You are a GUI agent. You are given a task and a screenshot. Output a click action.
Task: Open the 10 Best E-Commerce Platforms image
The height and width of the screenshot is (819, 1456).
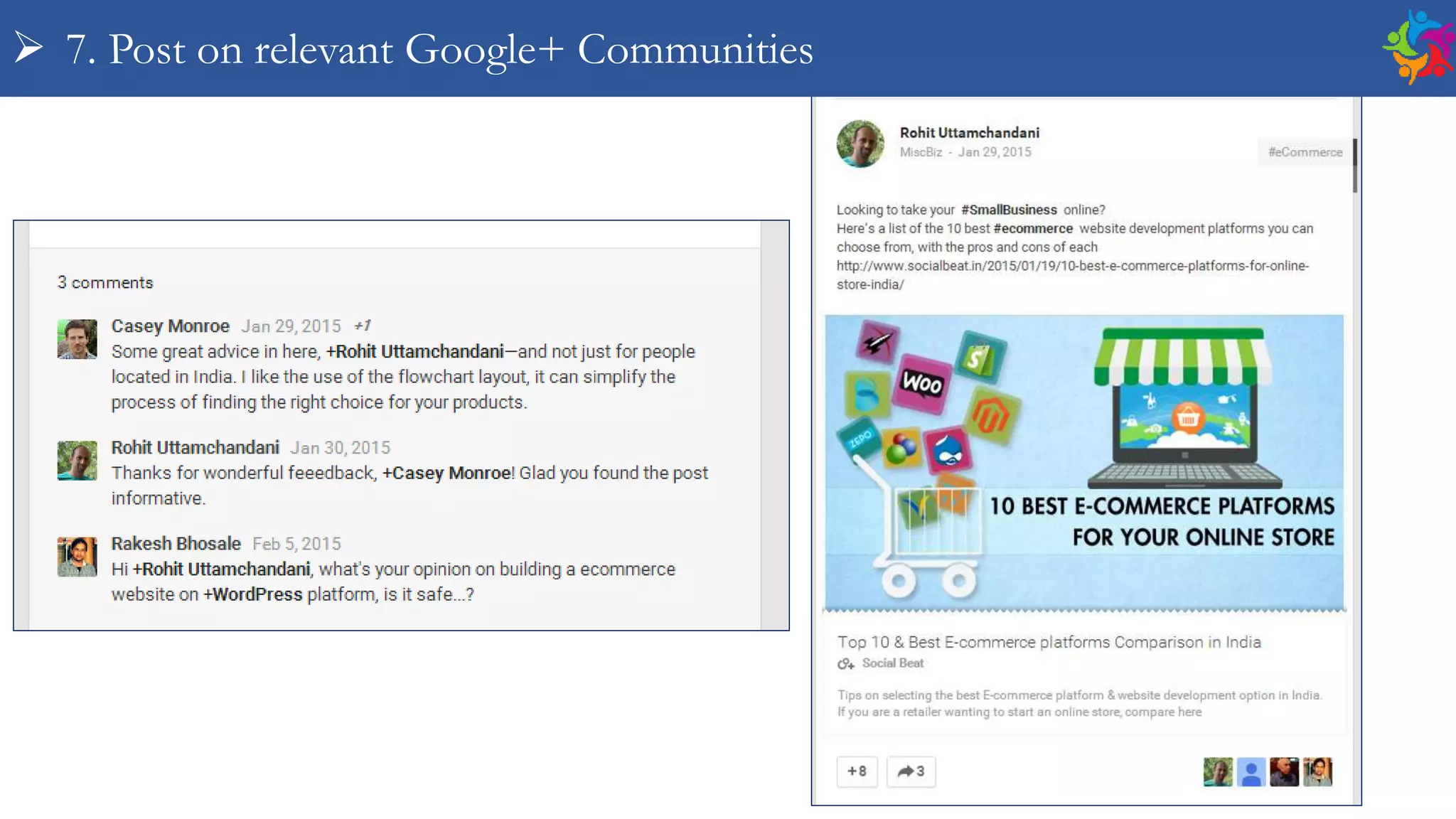pyautogui.click(x=1084, y=463)
